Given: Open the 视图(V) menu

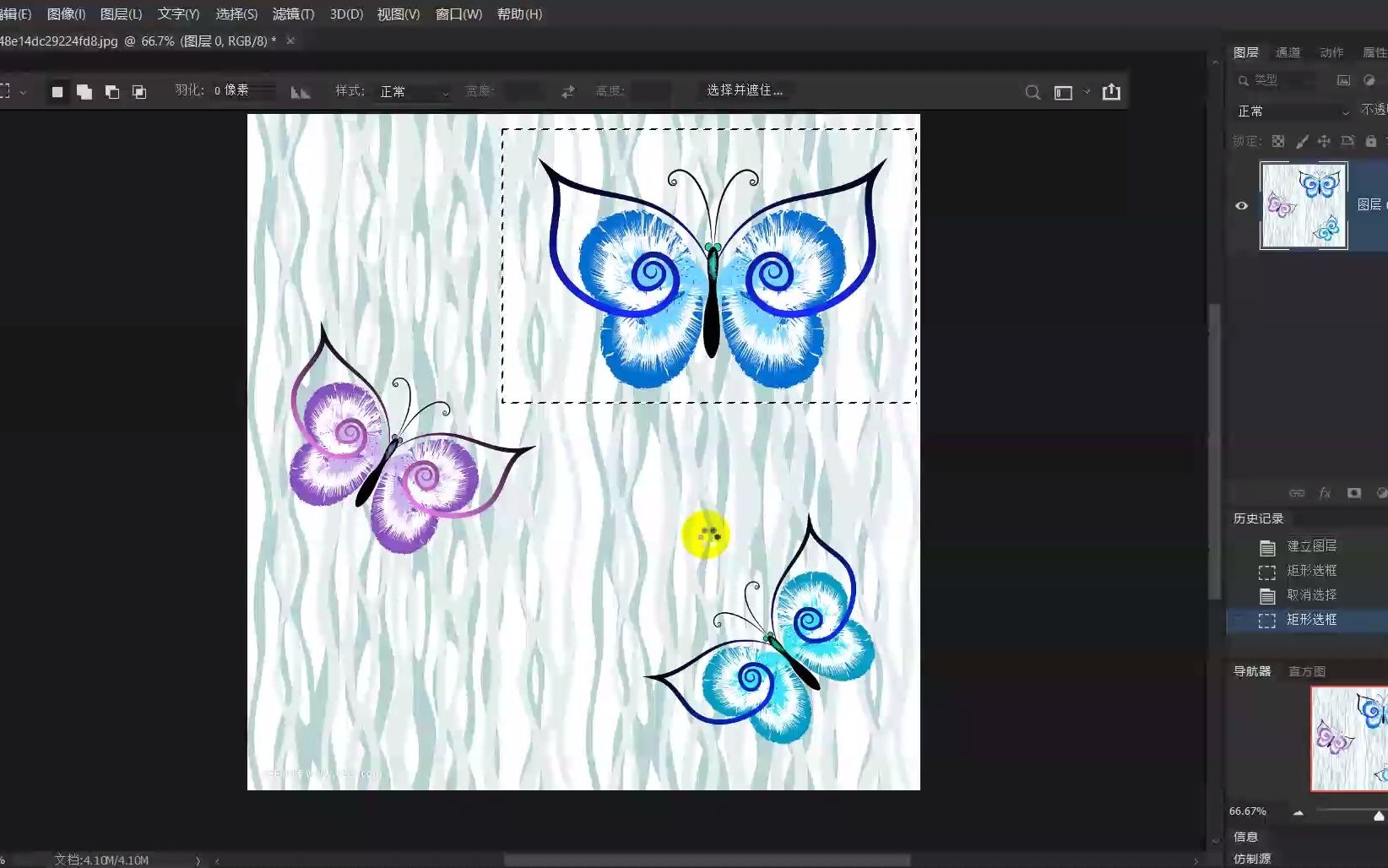Looking at the screenshot, I should click(398, 14).
